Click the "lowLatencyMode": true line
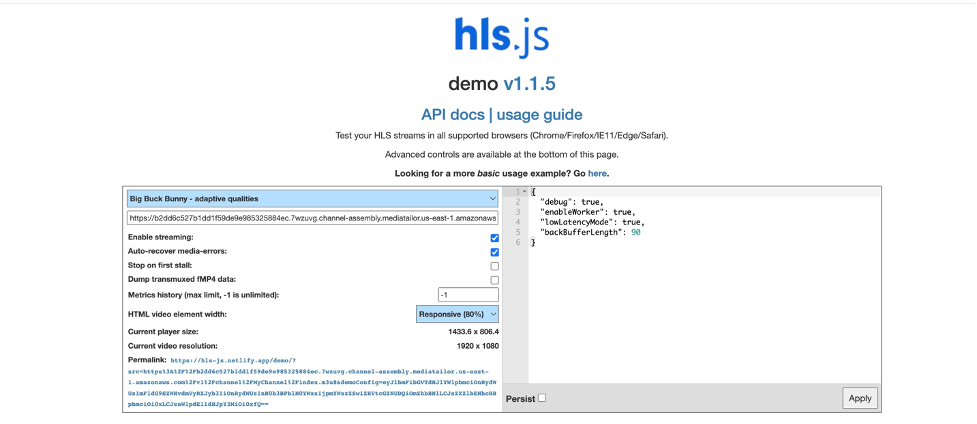977x424 pixels. click(593, 222)
